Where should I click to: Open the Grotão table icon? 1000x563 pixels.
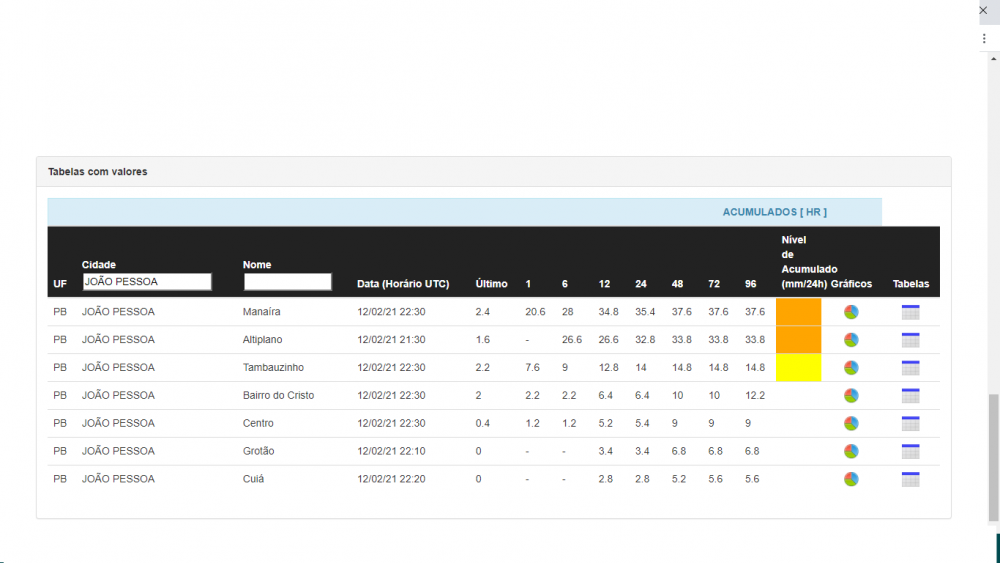[910, 452]
